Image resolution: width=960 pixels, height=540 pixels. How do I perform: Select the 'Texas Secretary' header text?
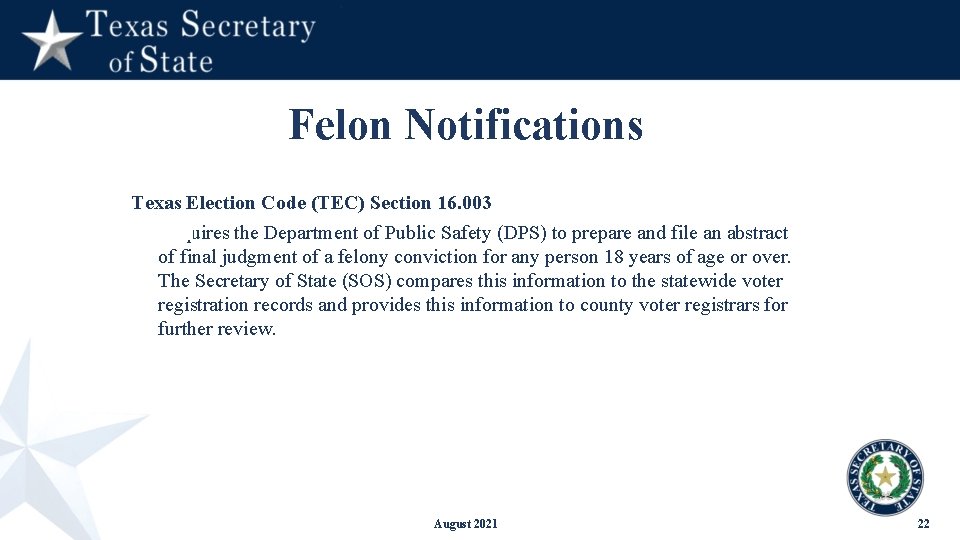[x=201, y=26]
